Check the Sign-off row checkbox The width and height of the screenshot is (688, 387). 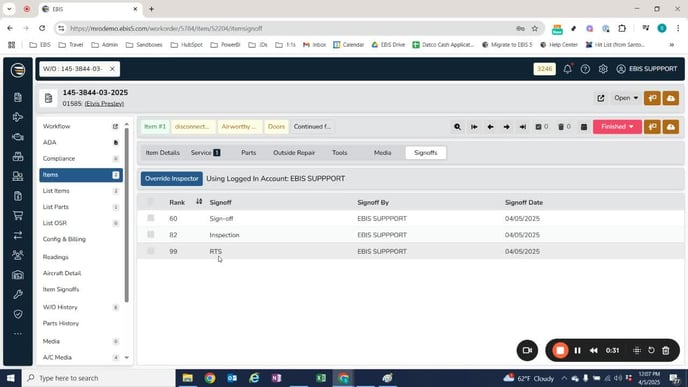coord(150,218)
